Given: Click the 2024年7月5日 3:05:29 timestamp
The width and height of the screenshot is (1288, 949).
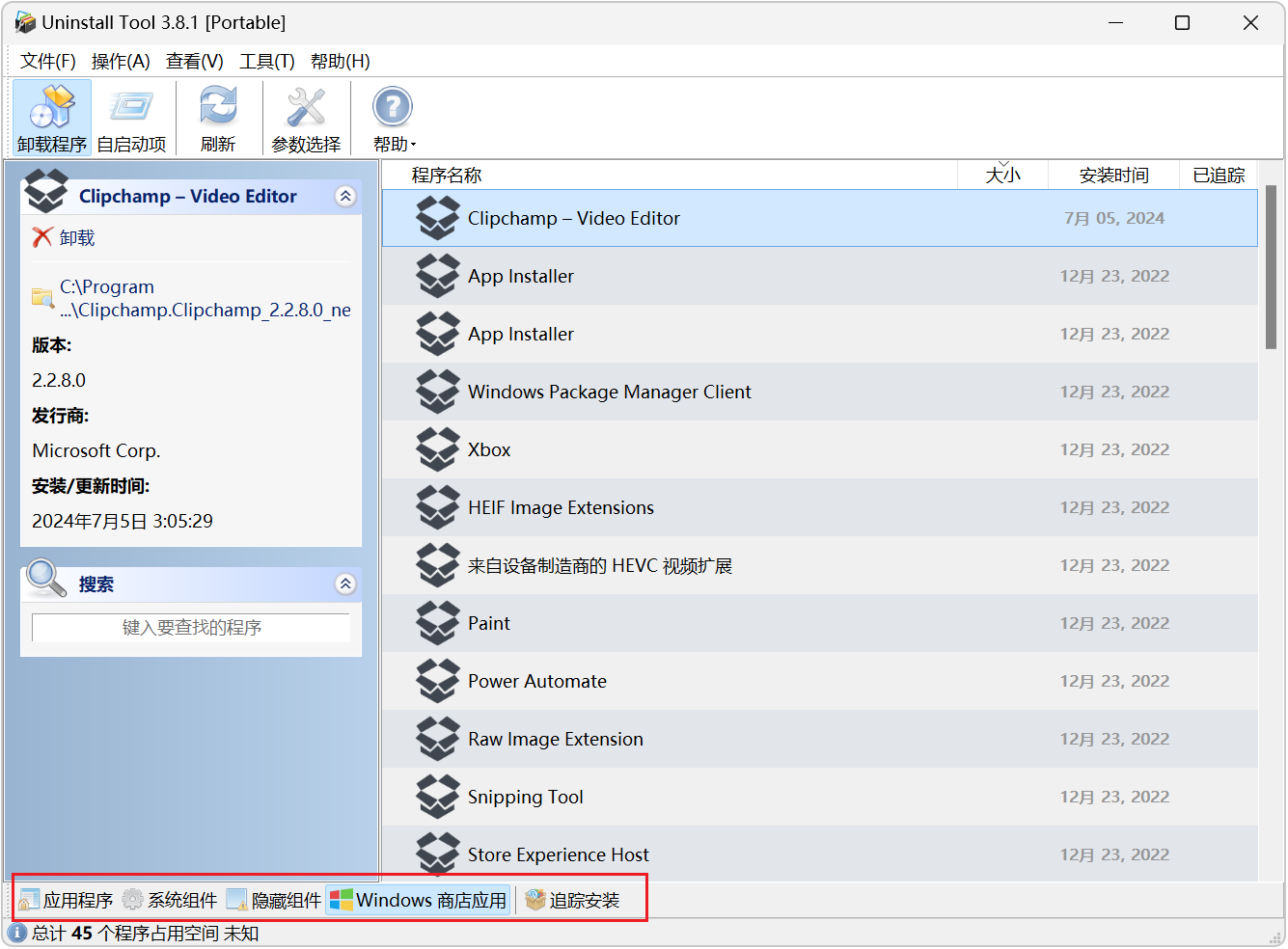Looking at the screenshot, I should (x=123, y=521).
